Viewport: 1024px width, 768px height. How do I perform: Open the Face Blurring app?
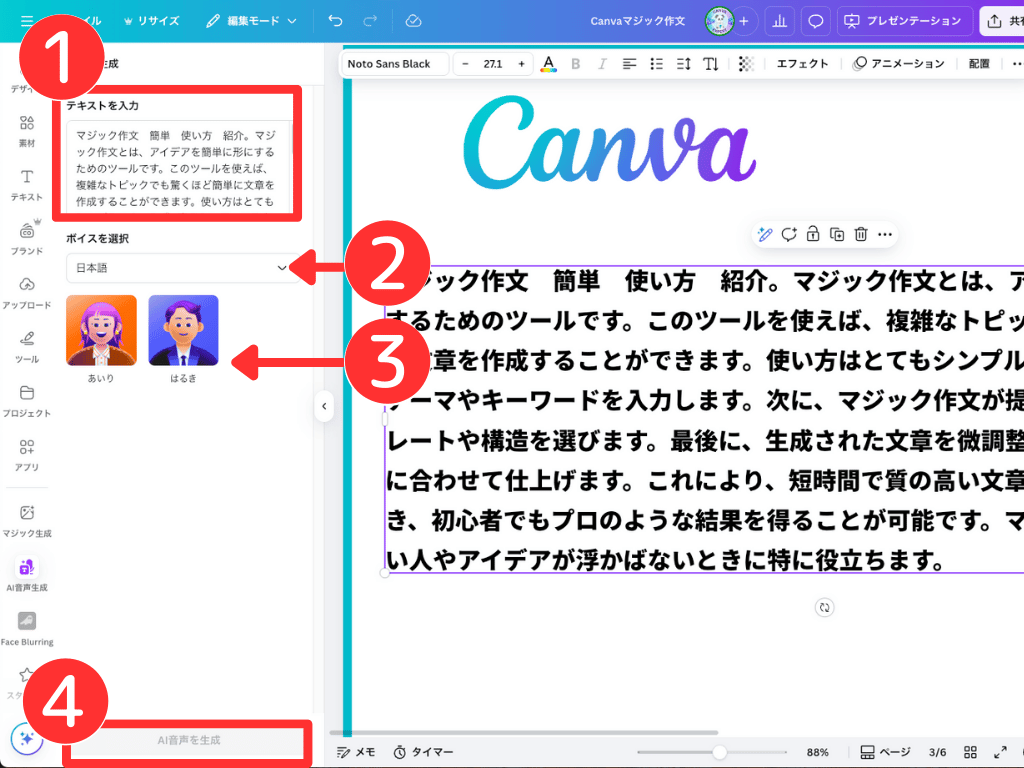coord(27,628)
